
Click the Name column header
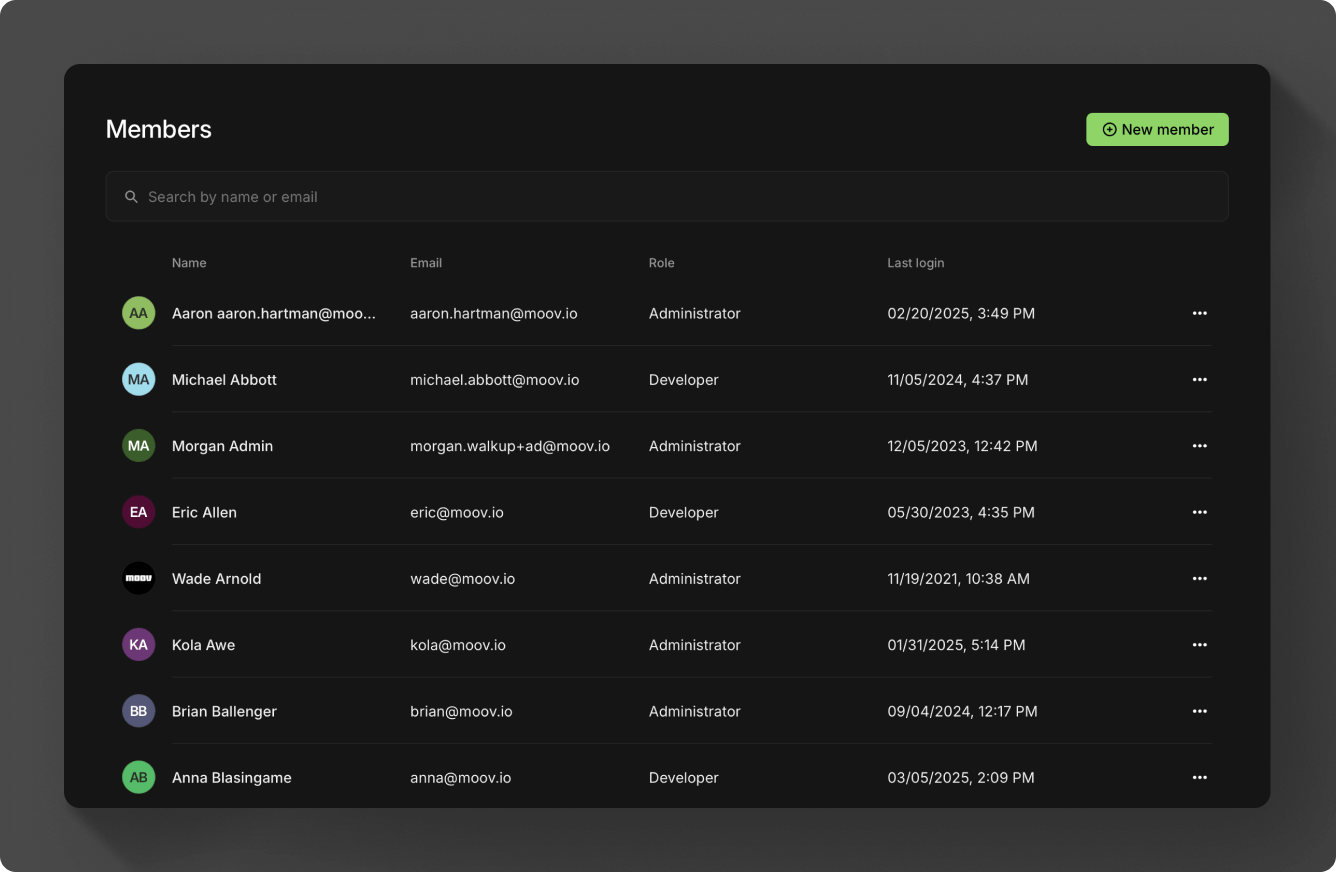189,263
